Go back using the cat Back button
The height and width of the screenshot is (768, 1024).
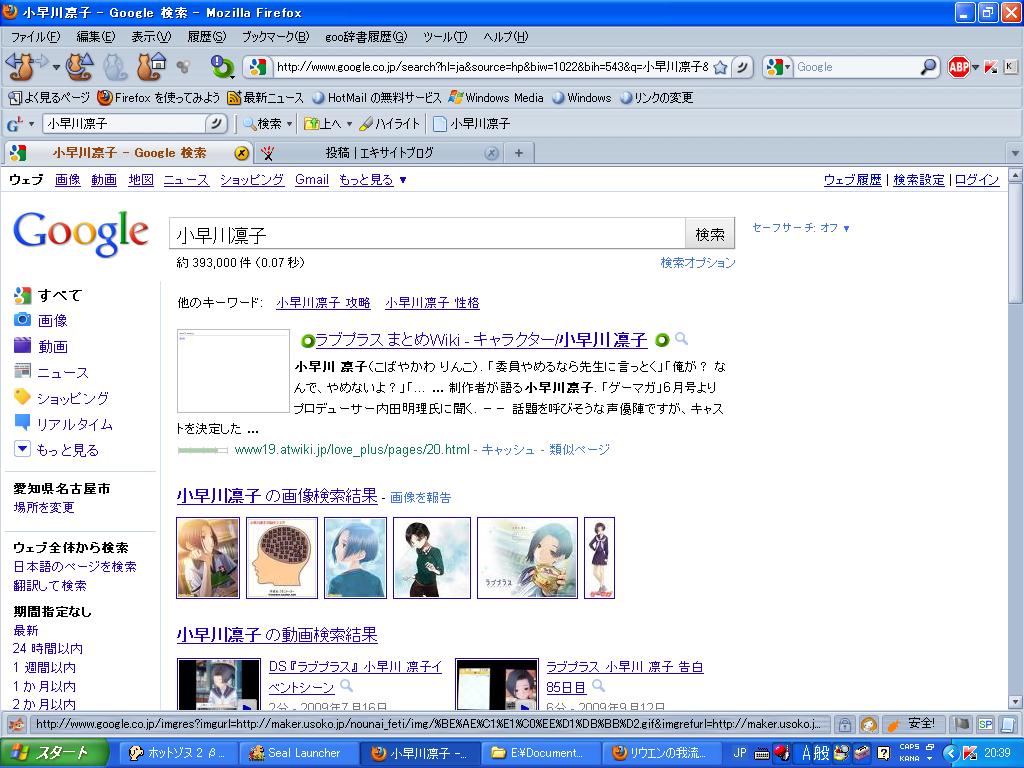(x=20, y=66)
